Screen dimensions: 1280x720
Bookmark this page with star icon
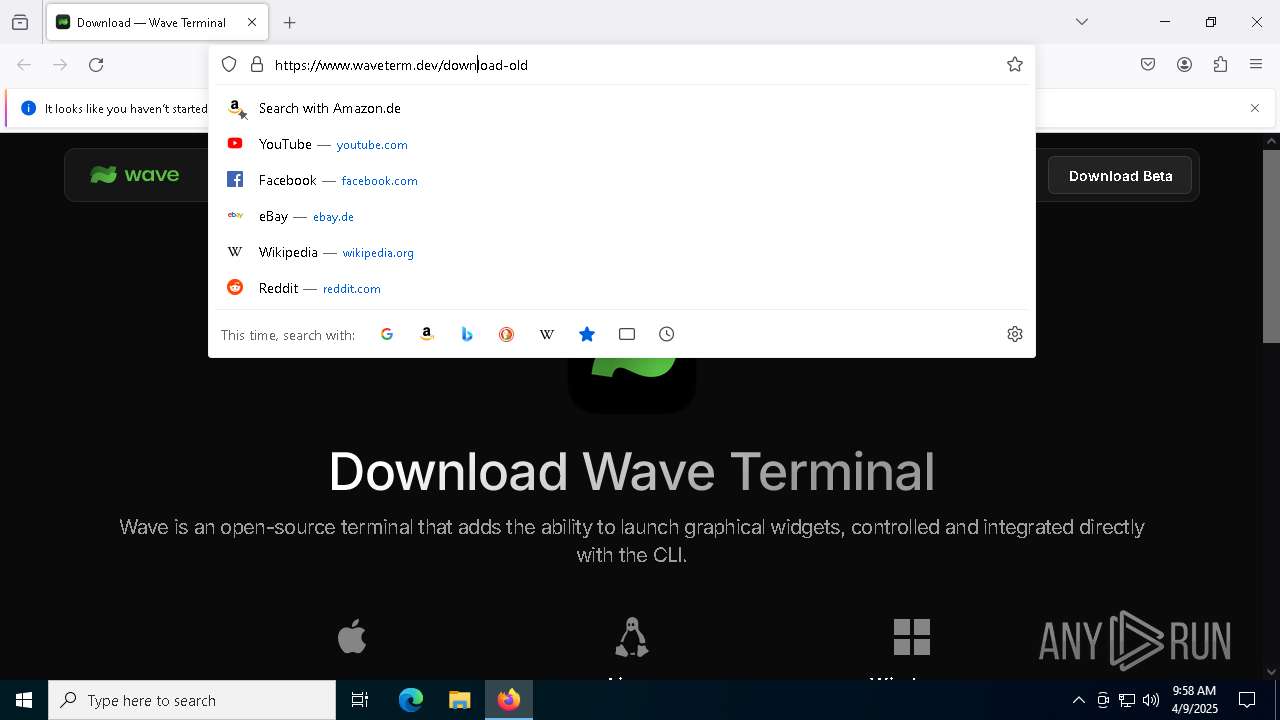tap(1015, 65)
